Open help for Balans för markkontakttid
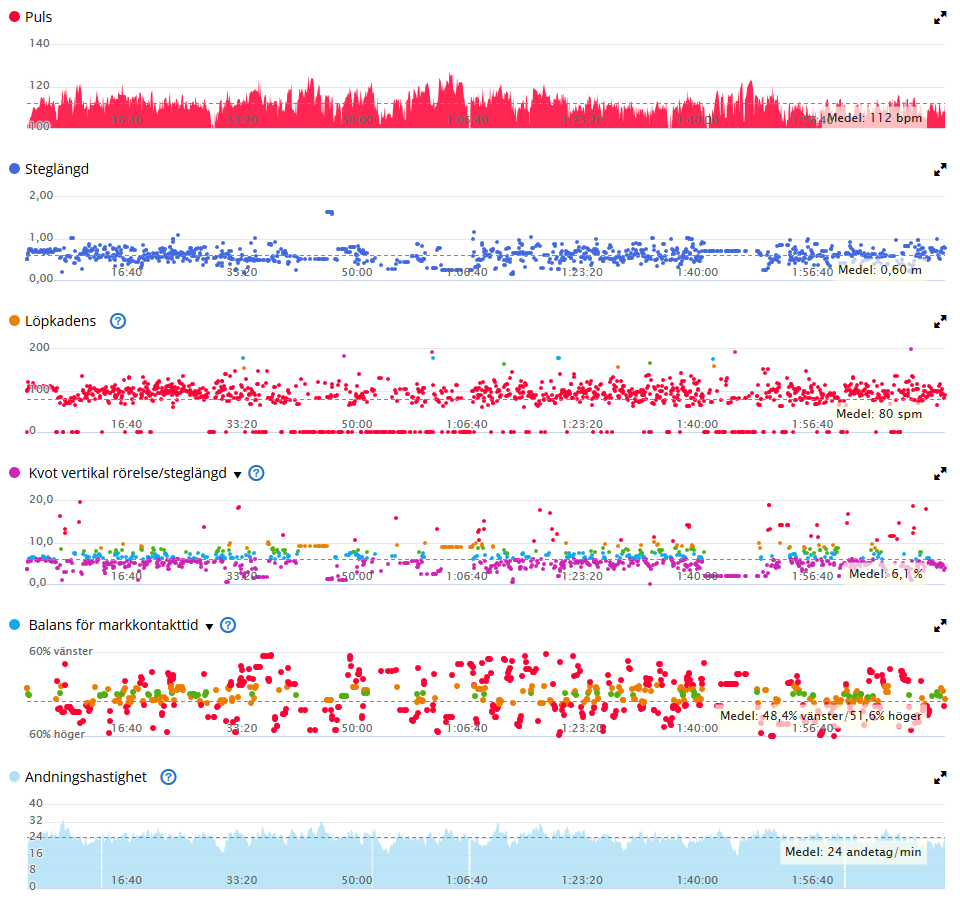960x899 pixels. (228, 625)
